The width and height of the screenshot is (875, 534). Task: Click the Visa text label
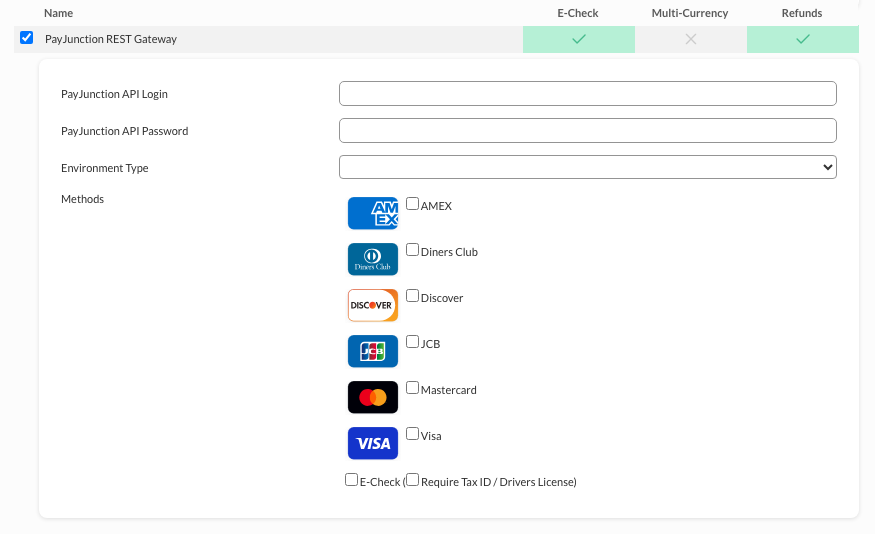point(431,436)
